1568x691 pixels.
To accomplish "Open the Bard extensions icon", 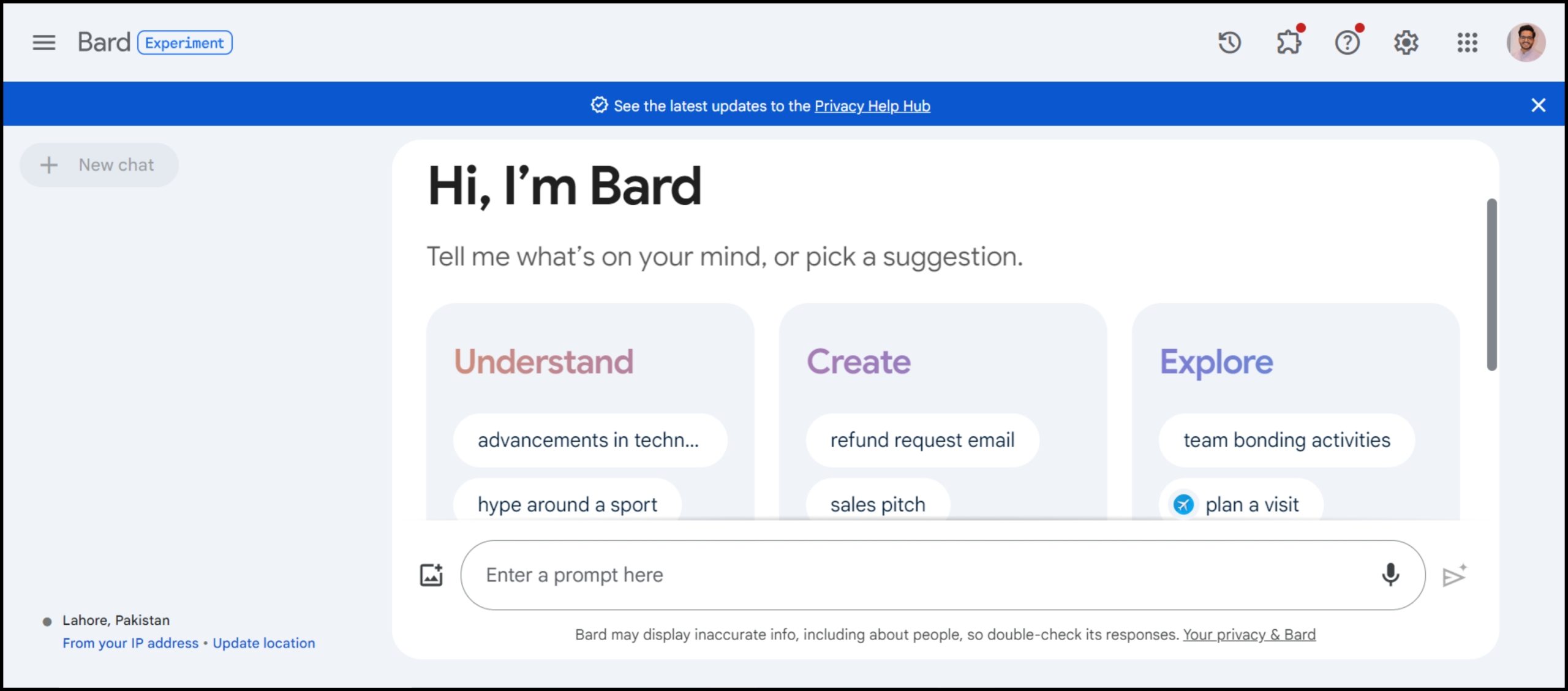I will (1288, 42).
